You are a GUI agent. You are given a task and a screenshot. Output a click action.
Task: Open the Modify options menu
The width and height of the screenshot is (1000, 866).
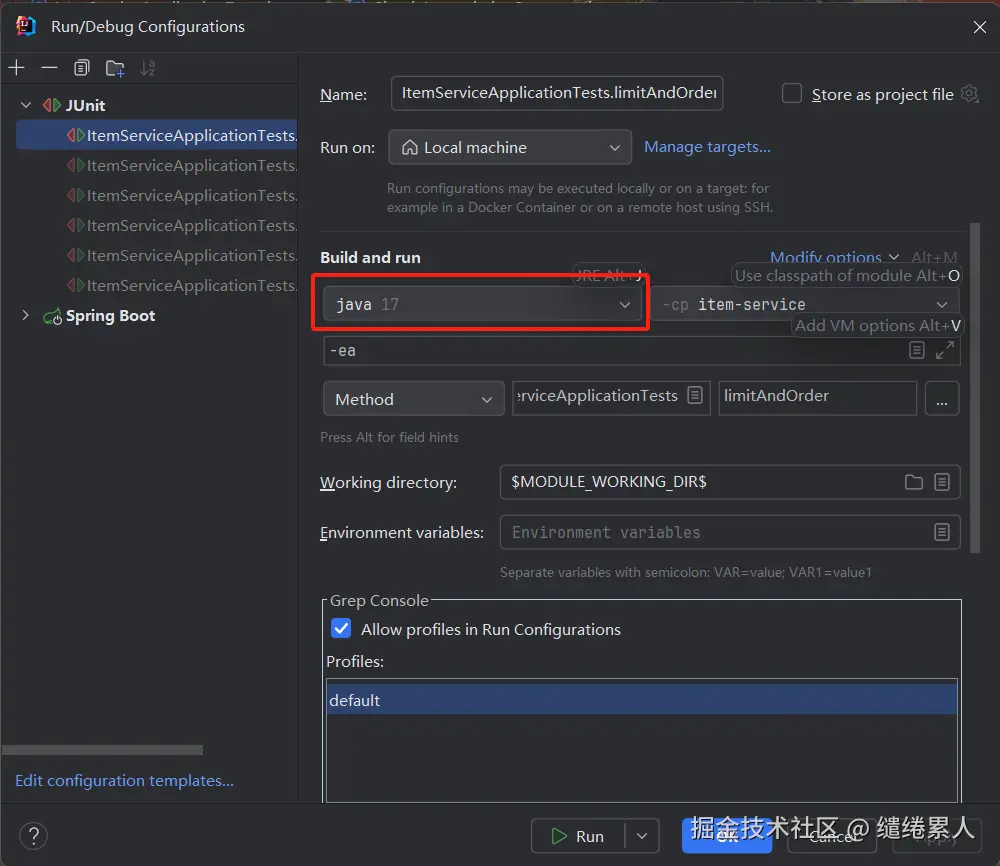(x=834, y=257)
